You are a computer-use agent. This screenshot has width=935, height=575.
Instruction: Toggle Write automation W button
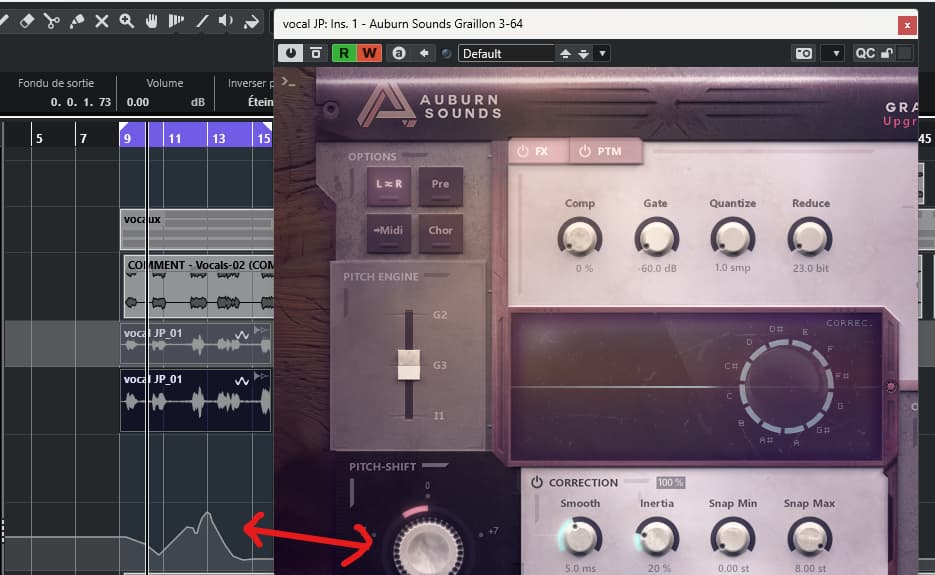369,53
